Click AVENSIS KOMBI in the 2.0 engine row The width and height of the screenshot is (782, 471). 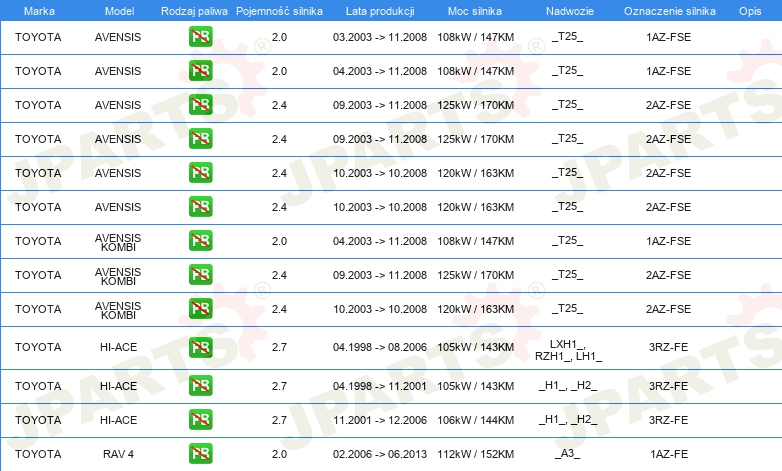pyautogui.click(x=118, y=242)
